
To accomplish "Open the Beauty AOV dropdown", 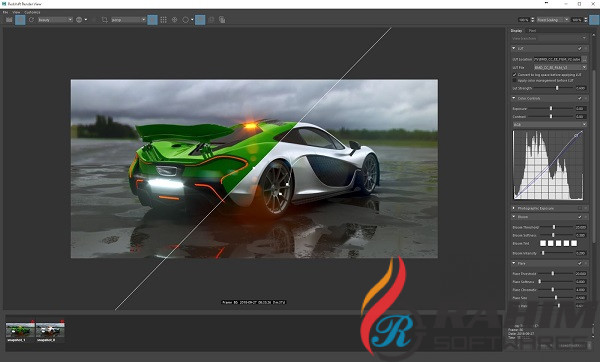I will (55, 20).
